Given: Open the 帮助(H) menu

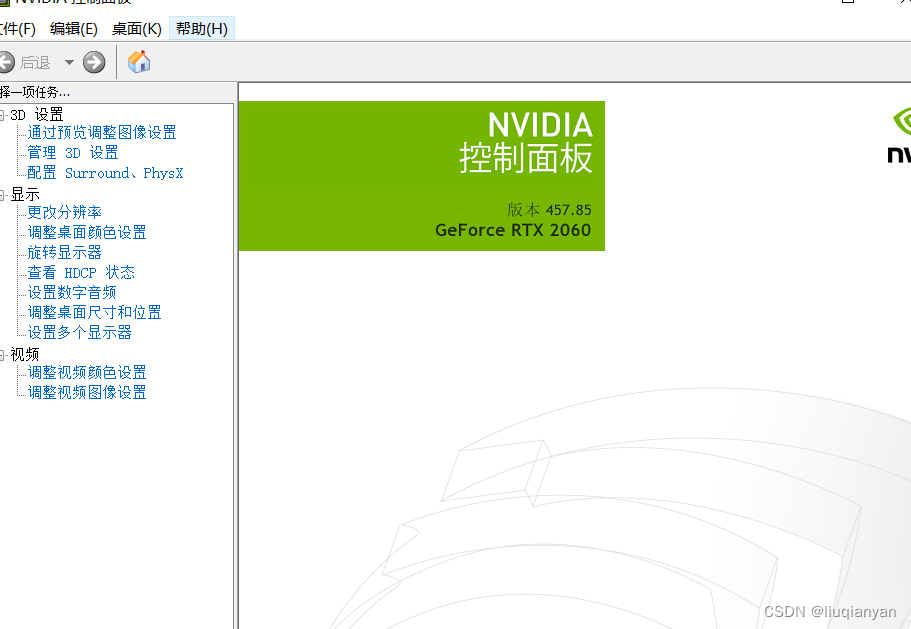Looking at the screenshot, I should [x=202, y=28].
